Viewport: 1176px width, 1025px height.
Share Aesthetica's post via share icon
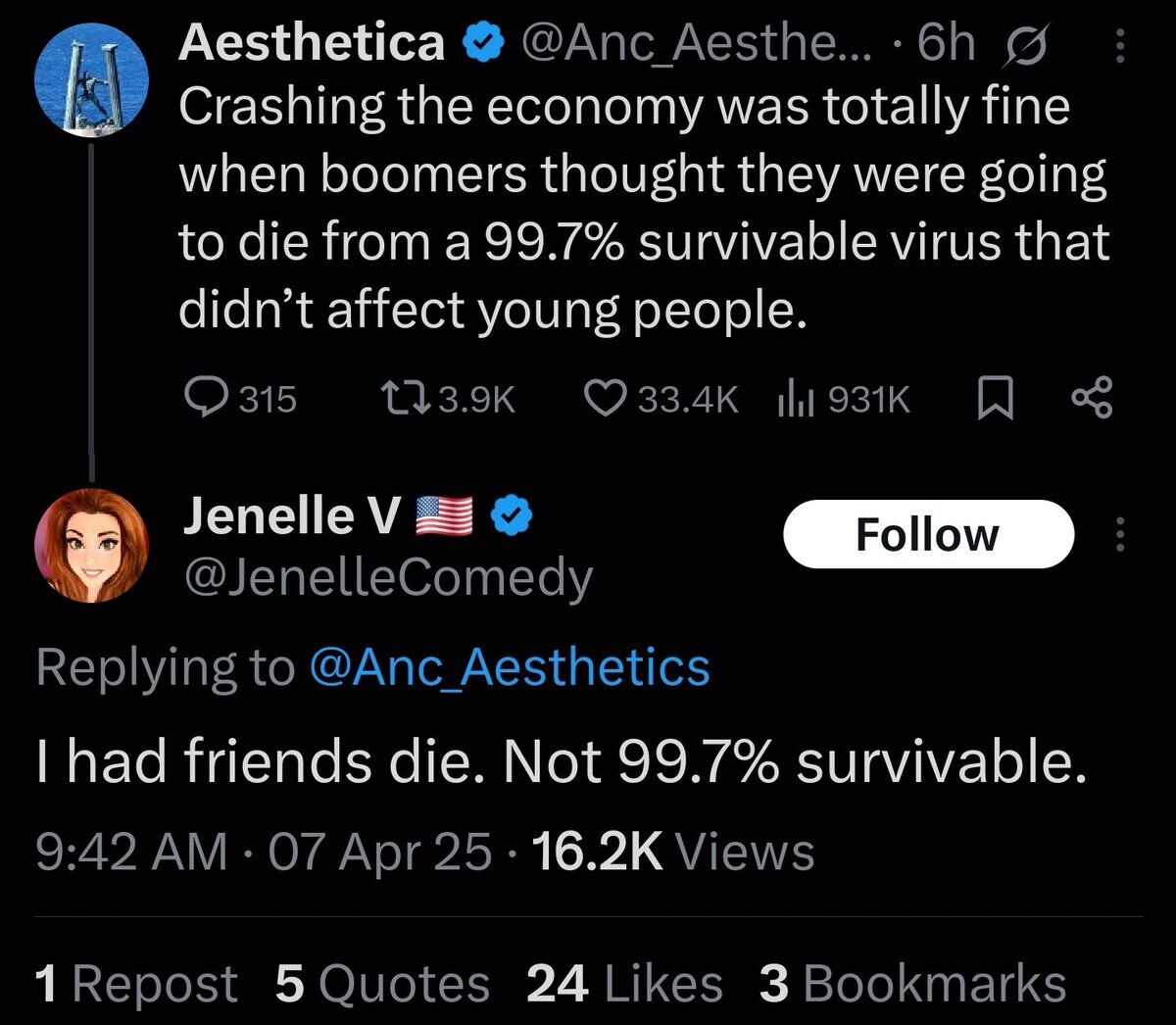(x=1092, y=398)
